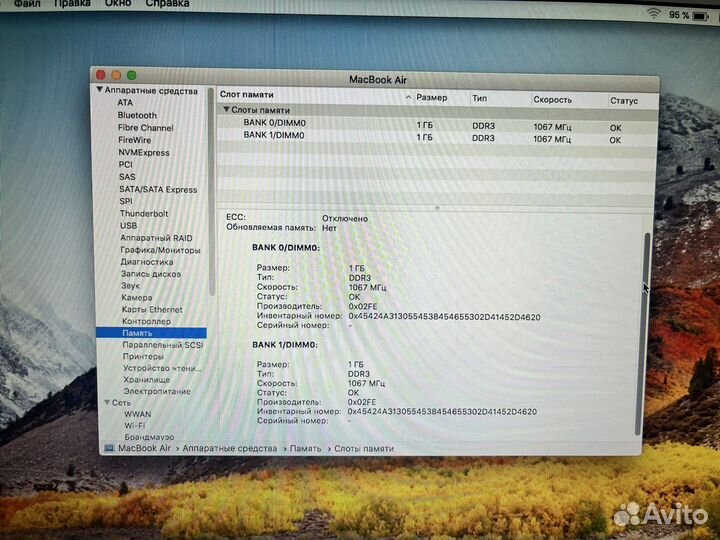Image resolution: width=720 pixels, height=540 pixels.
Task: Click the sort arrow indicator in table header
Action: tap(408, 97)
